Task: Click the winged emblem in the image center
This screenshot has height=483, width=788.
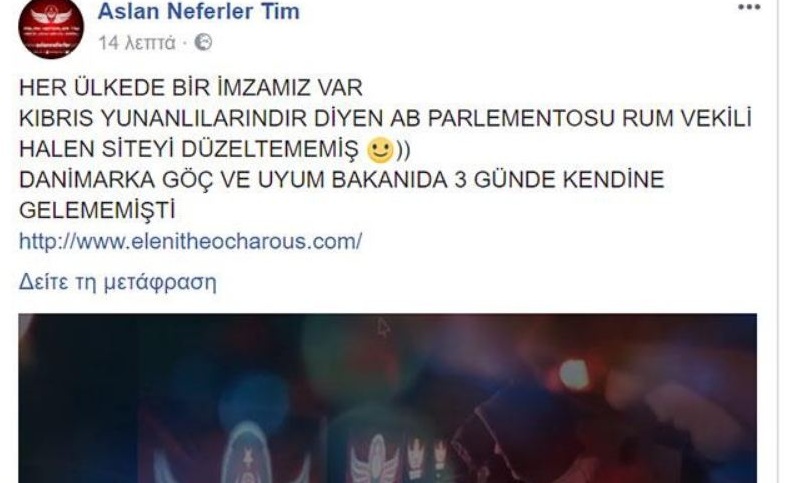Action: [375, 460]
